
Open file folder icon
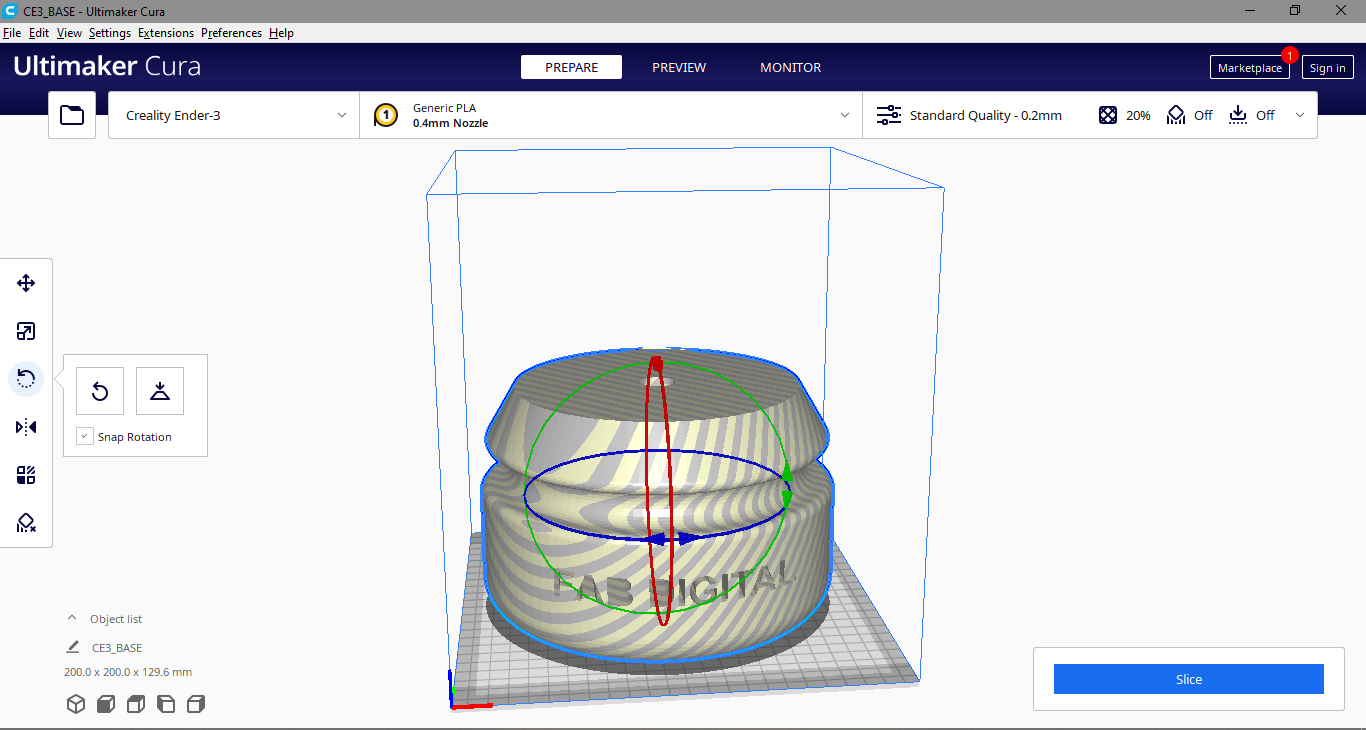[72, 115]
